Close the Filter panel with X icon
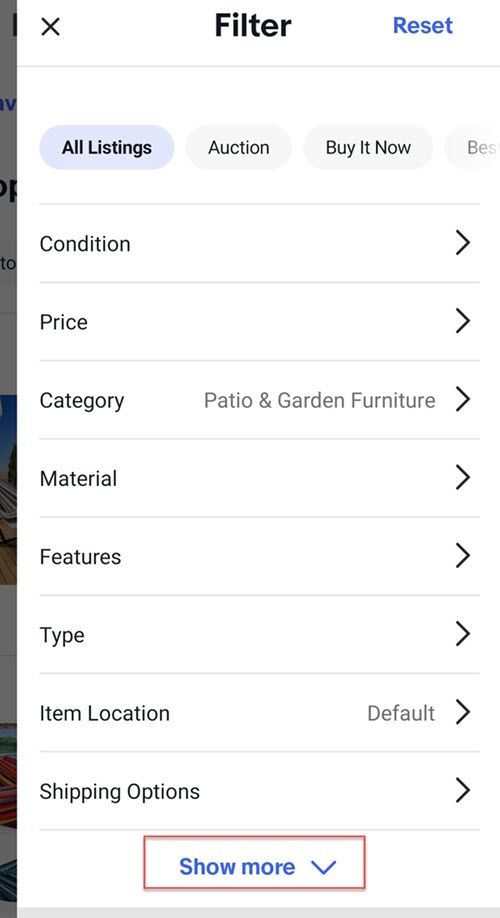The image size is (500, 918). click(x=50, y=26)
